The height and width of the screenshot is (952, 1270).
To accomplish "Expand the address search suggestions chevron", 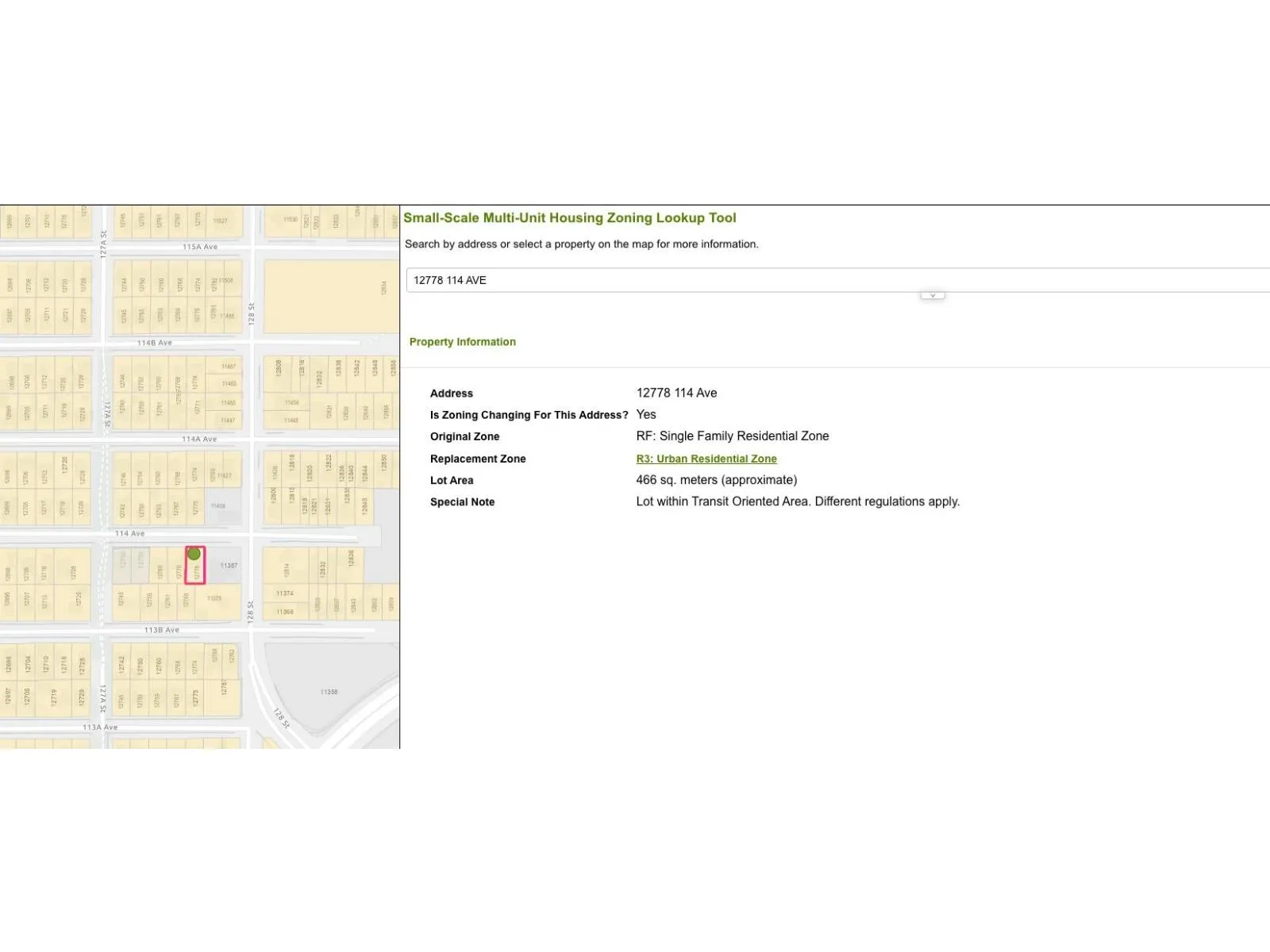I will pyautogui.click(x=933, y=295).
